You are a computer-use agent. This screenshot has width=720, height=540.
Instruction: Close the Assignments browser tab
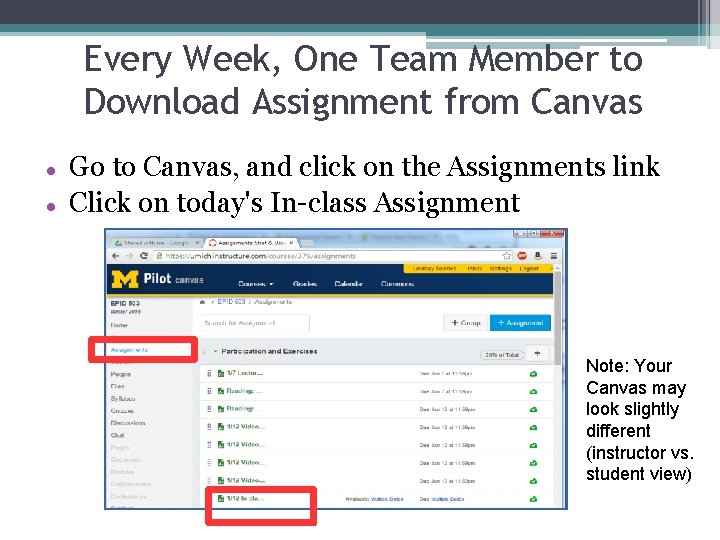[x=291, y=242]
